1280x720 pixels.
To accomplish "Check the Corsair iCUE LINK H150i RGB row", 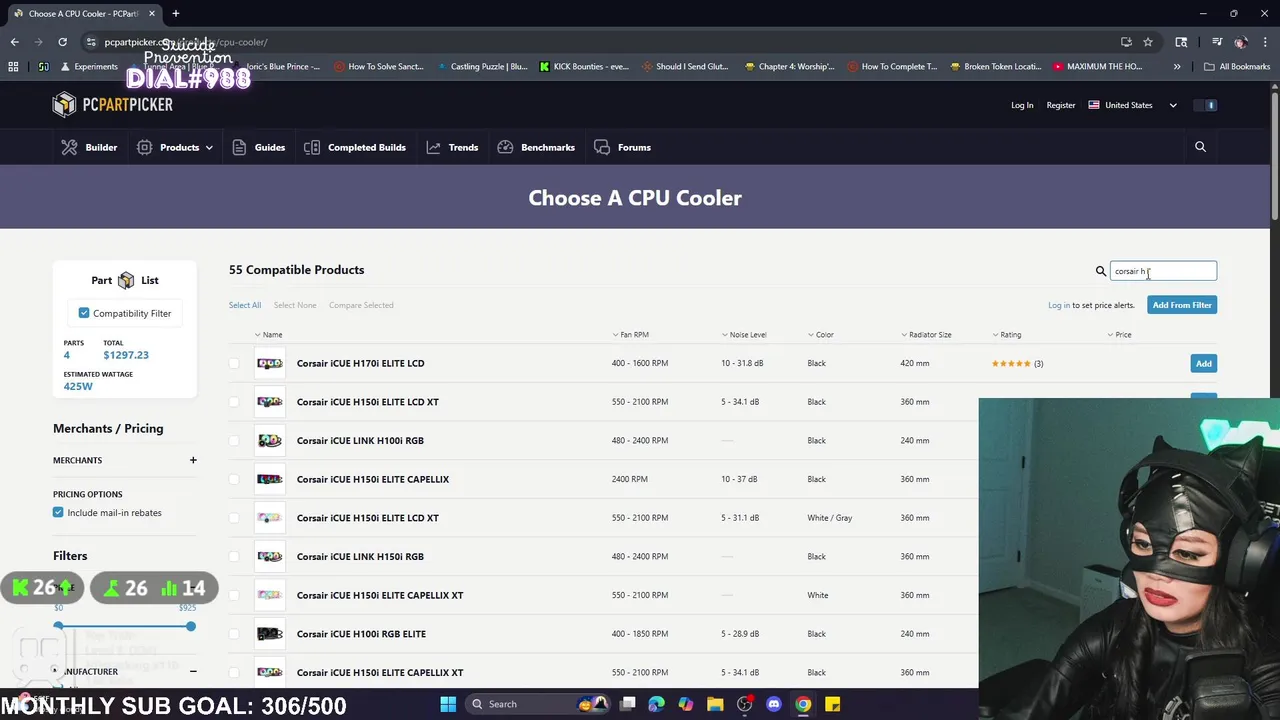I will click(234, 556).
